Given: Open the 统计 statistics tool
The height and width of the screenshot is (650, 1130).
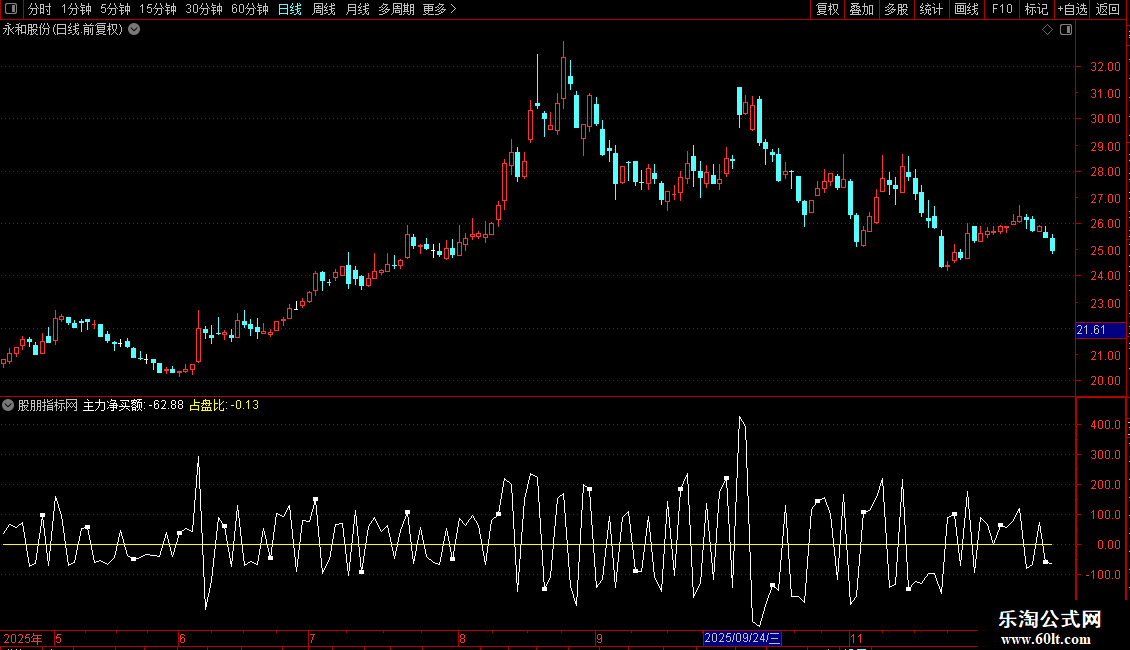Looking at the screenshot, I should [x=931, y=9].
